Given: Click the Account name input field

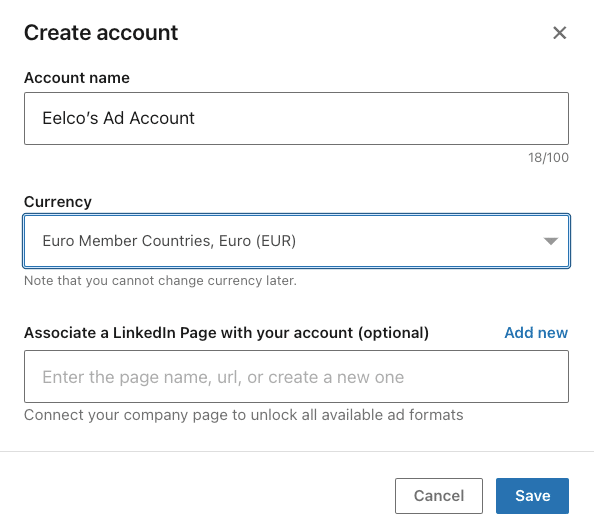Looking at the screenshot, I should (x=296, y=118).
